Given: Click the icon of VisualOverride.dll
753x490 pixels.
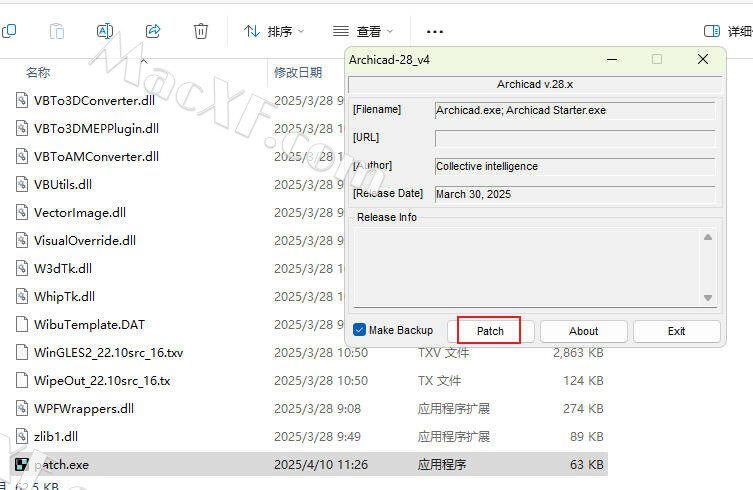Looking at the screenshot, I should [x=22, y=240].
